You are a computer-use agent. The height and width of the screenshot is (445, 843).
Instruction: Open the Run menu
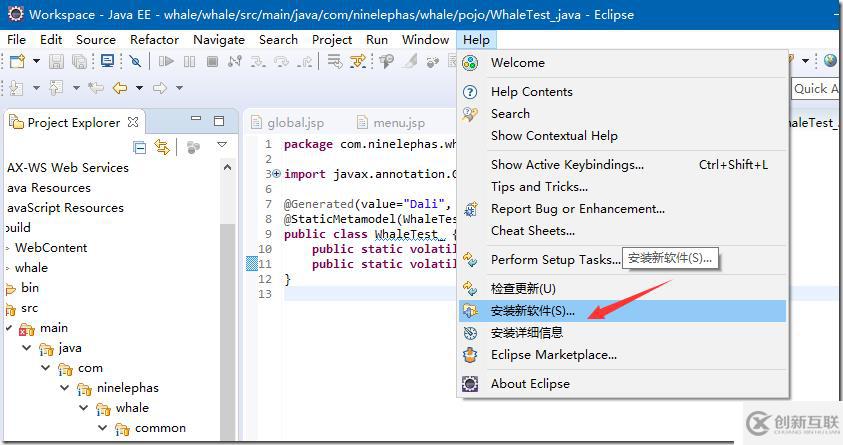click(x=377, y=40)
